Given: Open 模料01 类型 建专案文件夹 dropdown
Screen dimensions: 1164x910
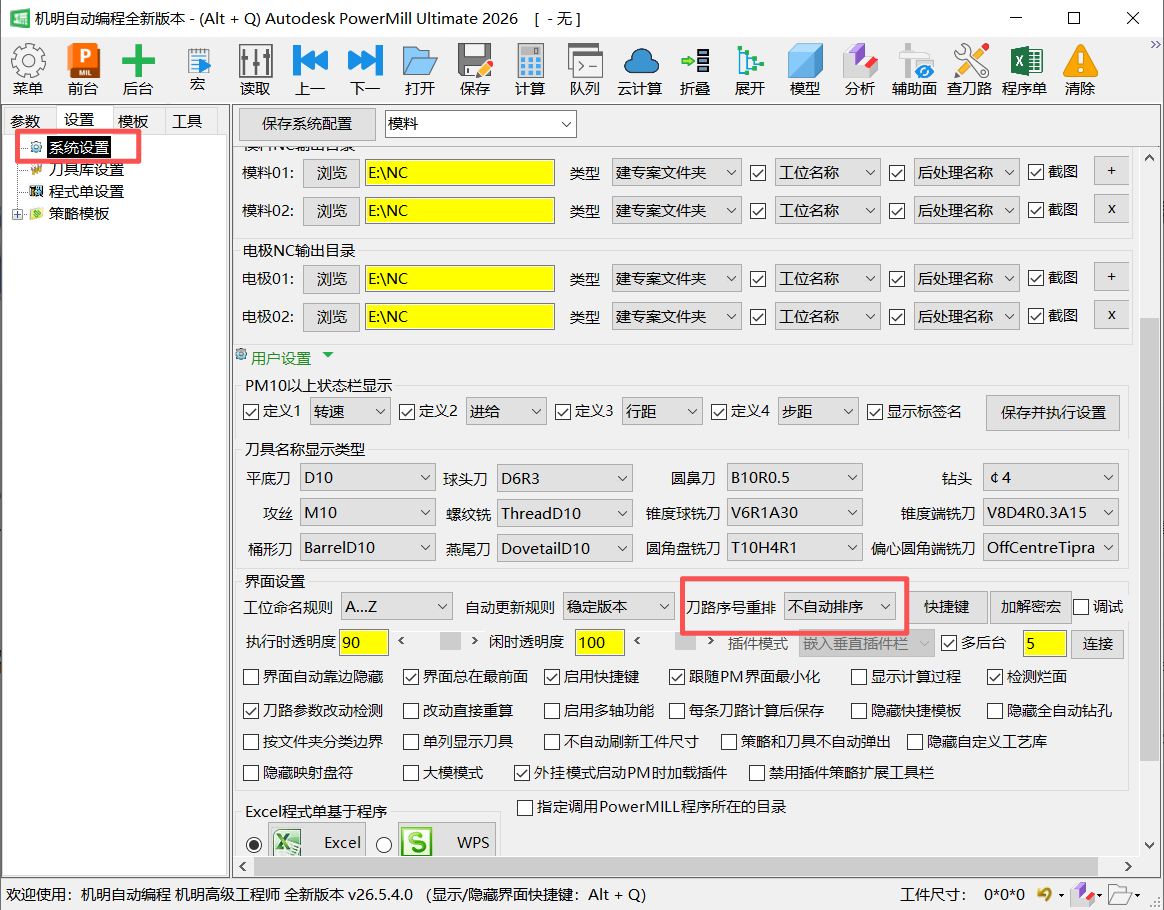Looking at the screenshot, I should tap(676, 173).
